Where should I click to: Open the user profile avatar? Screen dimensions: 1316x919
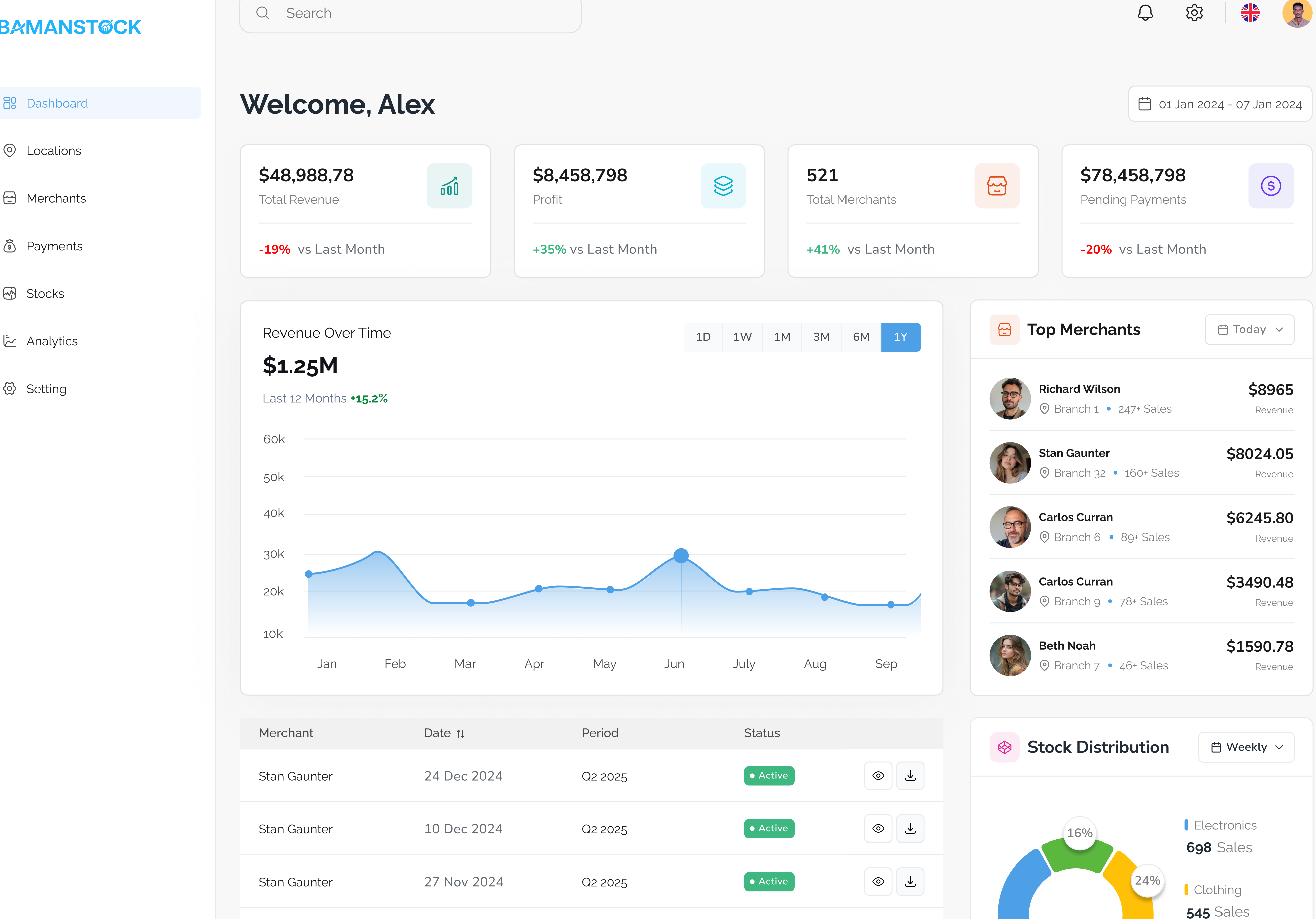click(1298, 13)
